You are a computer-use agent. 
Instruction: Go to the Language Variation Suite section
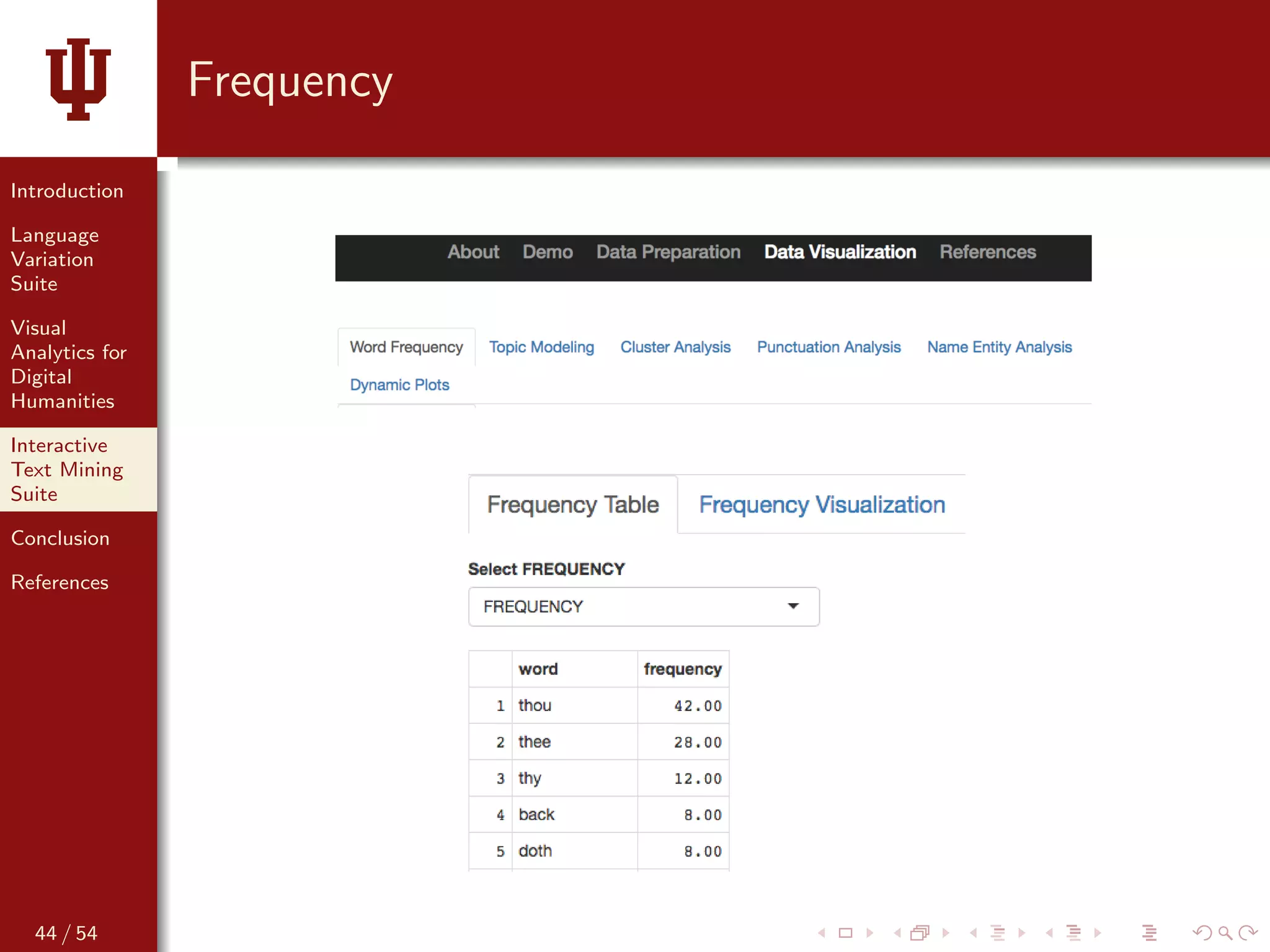coord(55,259)
